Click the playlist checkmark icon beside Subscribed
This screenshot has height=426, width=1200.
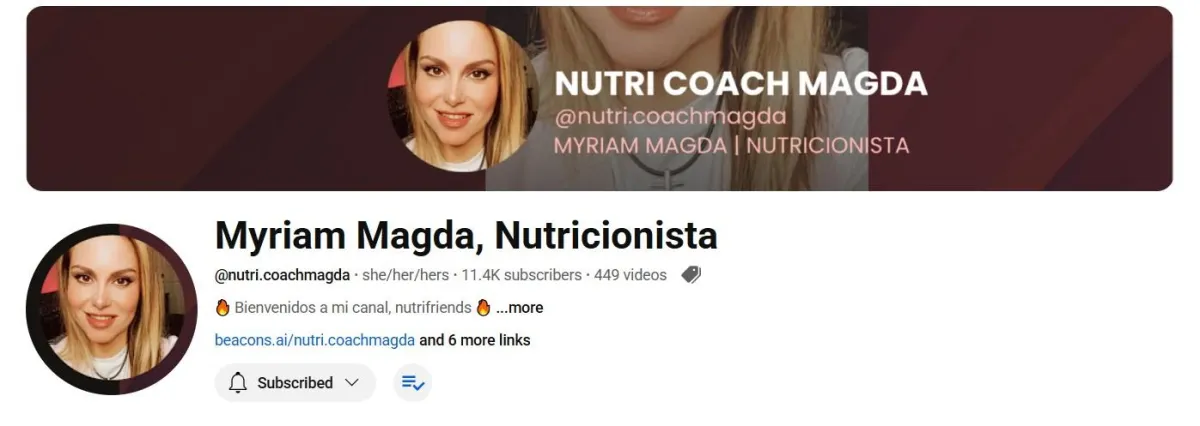(412, 383)
